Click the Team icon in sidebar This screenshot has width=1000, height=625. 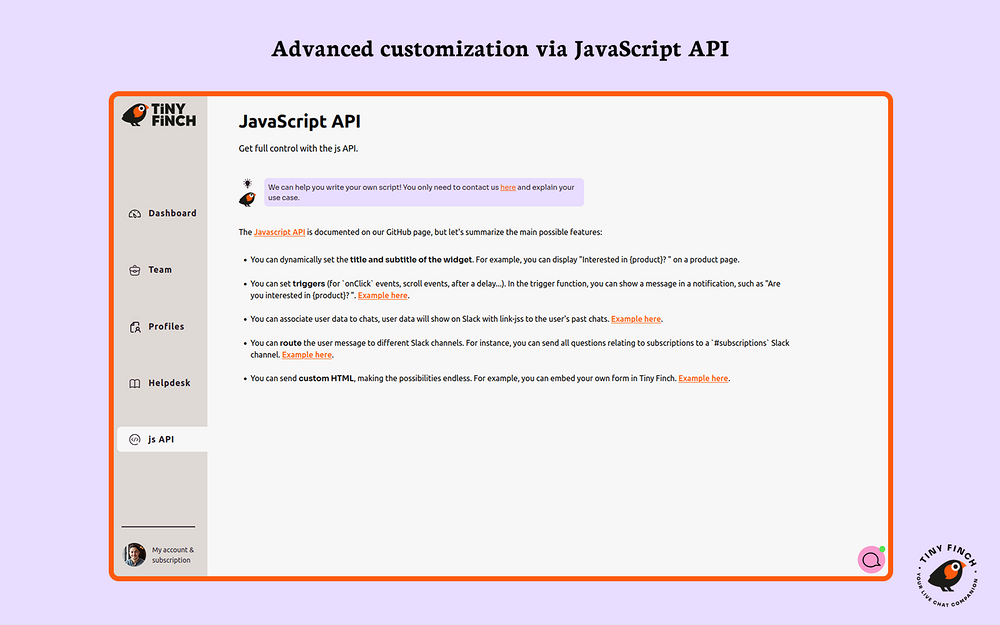point(135,270)
